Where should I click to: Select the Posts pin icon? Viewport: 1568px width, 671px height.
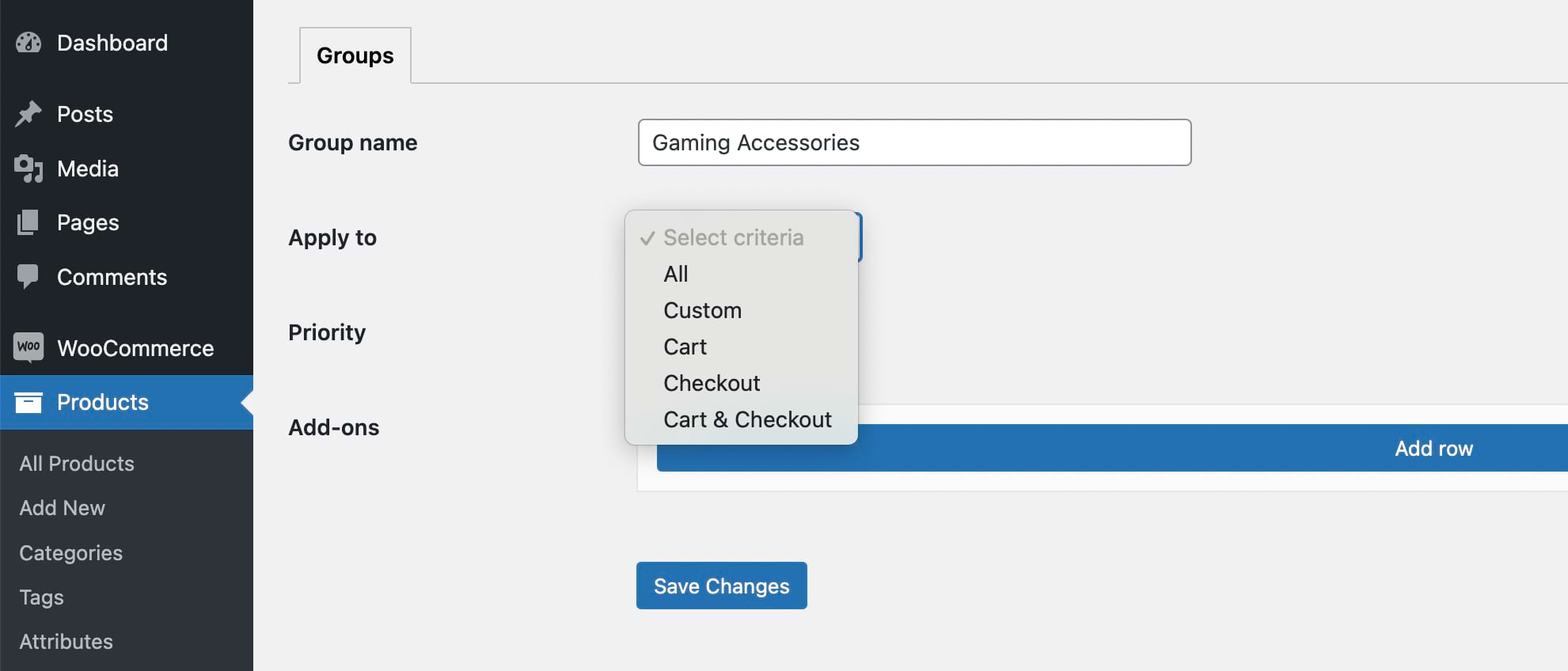coord(28,113)
